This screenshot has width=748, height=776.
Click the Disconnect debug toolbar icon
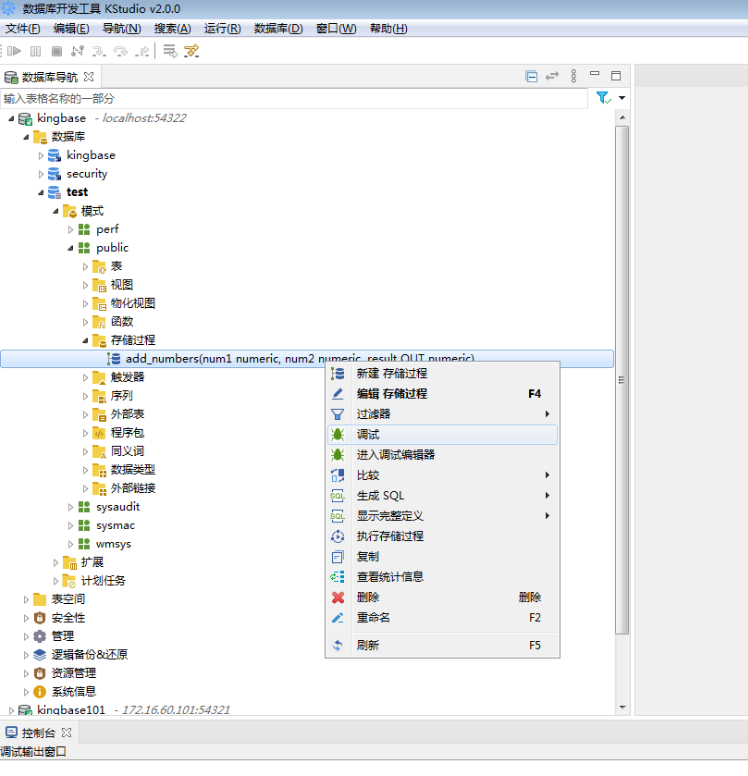point(78,50)
